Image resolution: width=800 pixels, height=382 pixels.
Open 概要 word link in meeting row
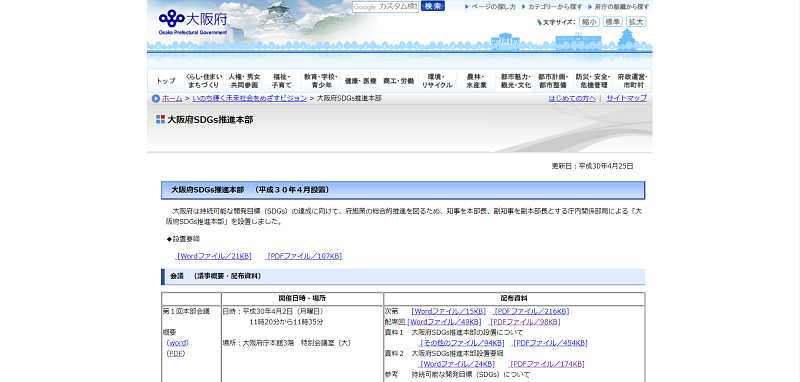click(178, 343)
